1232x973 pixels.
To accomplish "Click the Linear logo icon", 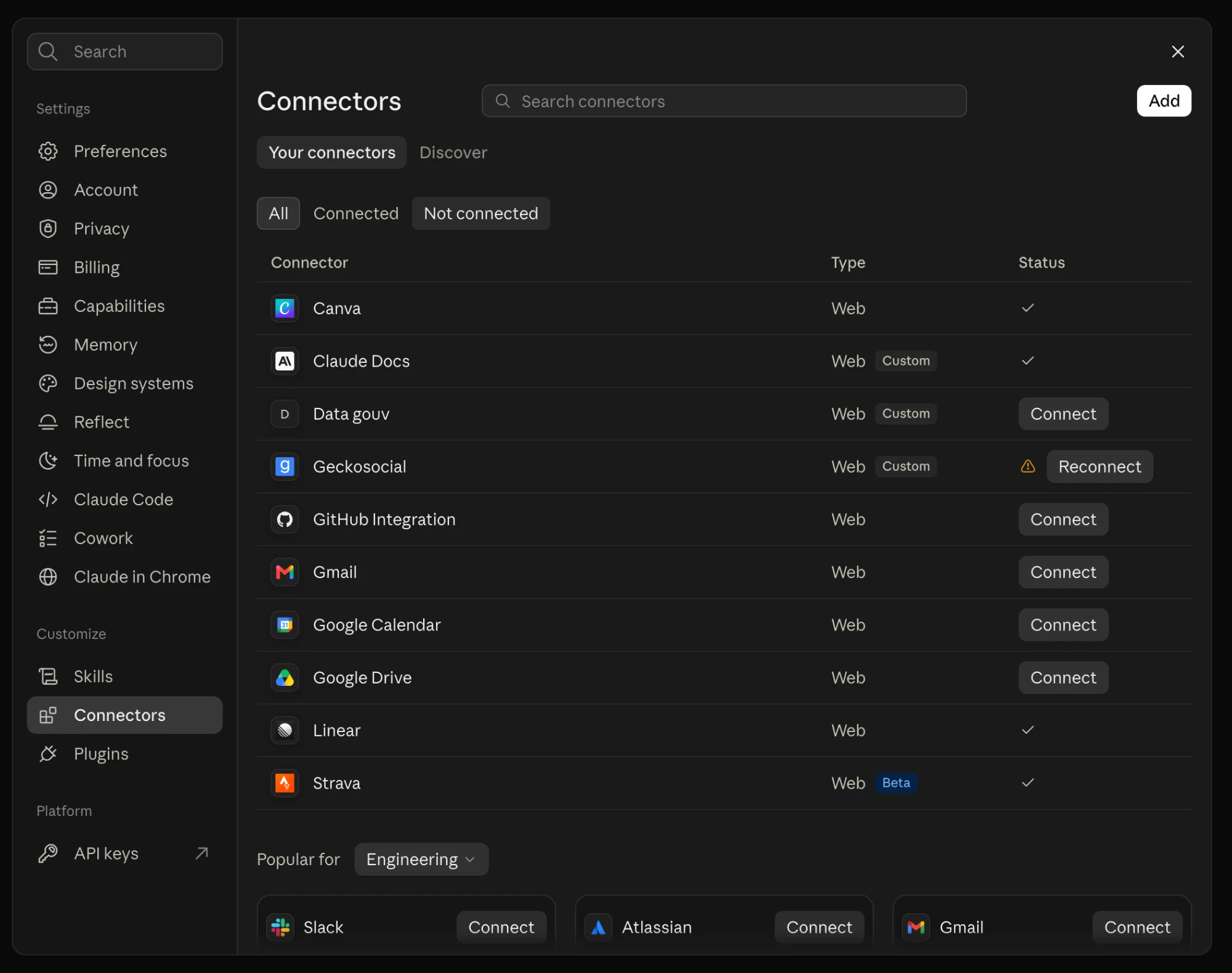I will [x=285, y=730].
